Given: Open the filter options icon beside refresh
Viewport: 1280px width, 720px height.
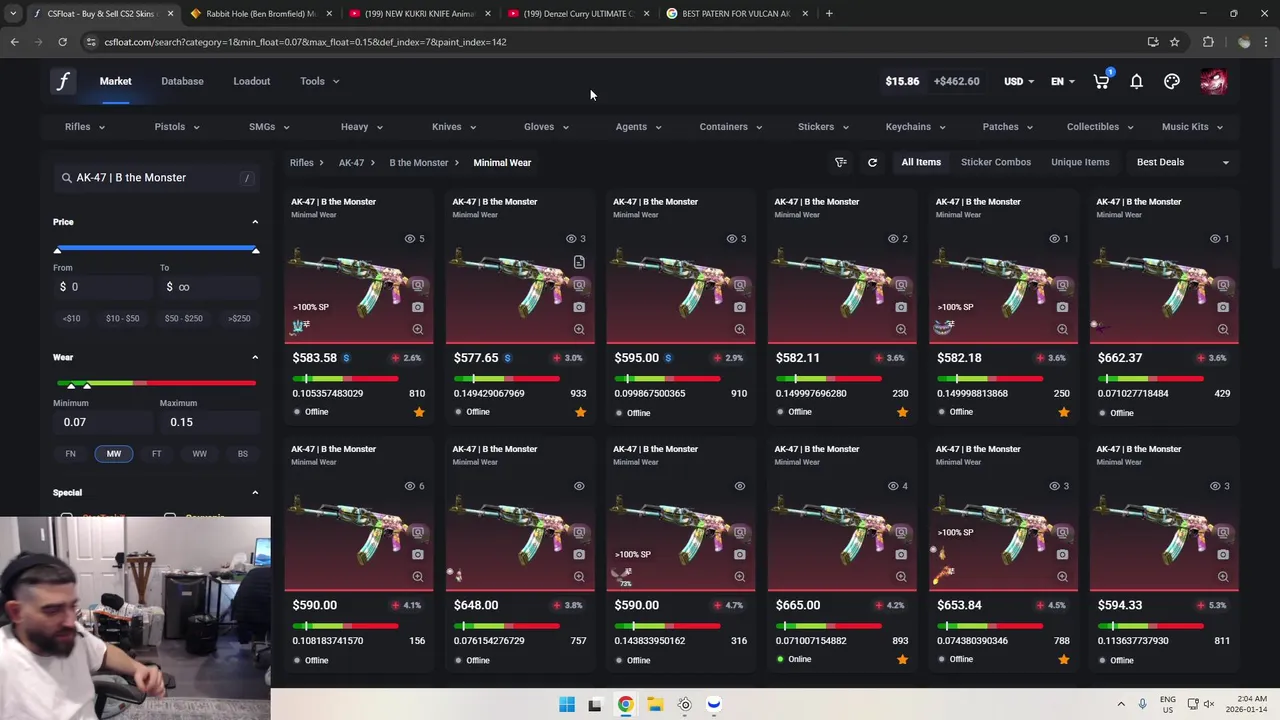Looking at the screenshot, I should 841,162.
